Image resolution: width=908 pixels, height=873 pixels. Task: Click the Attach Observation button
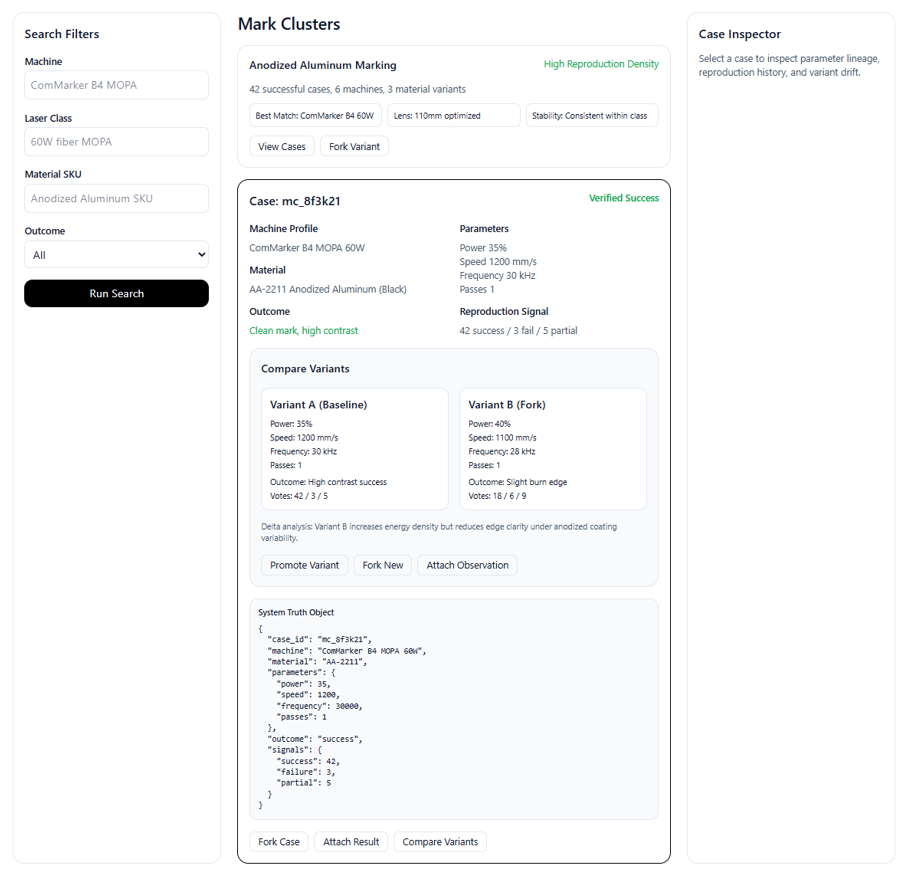pos(466,565)
